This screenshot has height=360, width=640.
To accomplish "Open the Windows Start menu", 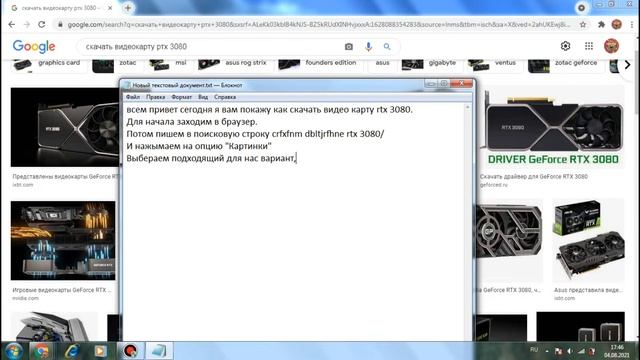I will [13, 351].
